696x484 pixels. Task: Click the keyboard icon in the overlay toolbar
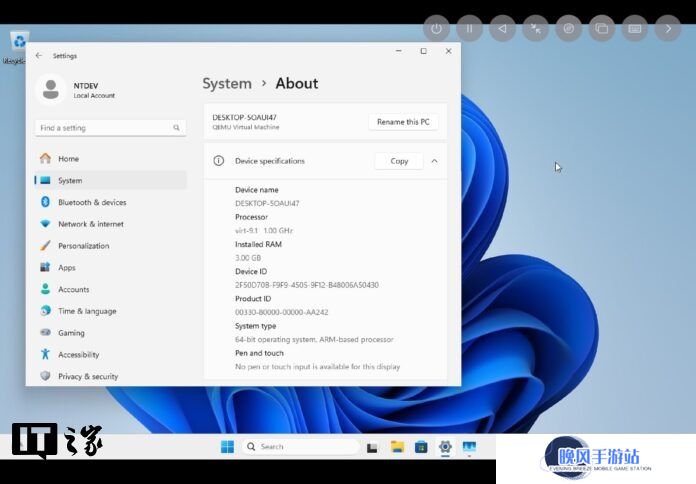(635, 29)
